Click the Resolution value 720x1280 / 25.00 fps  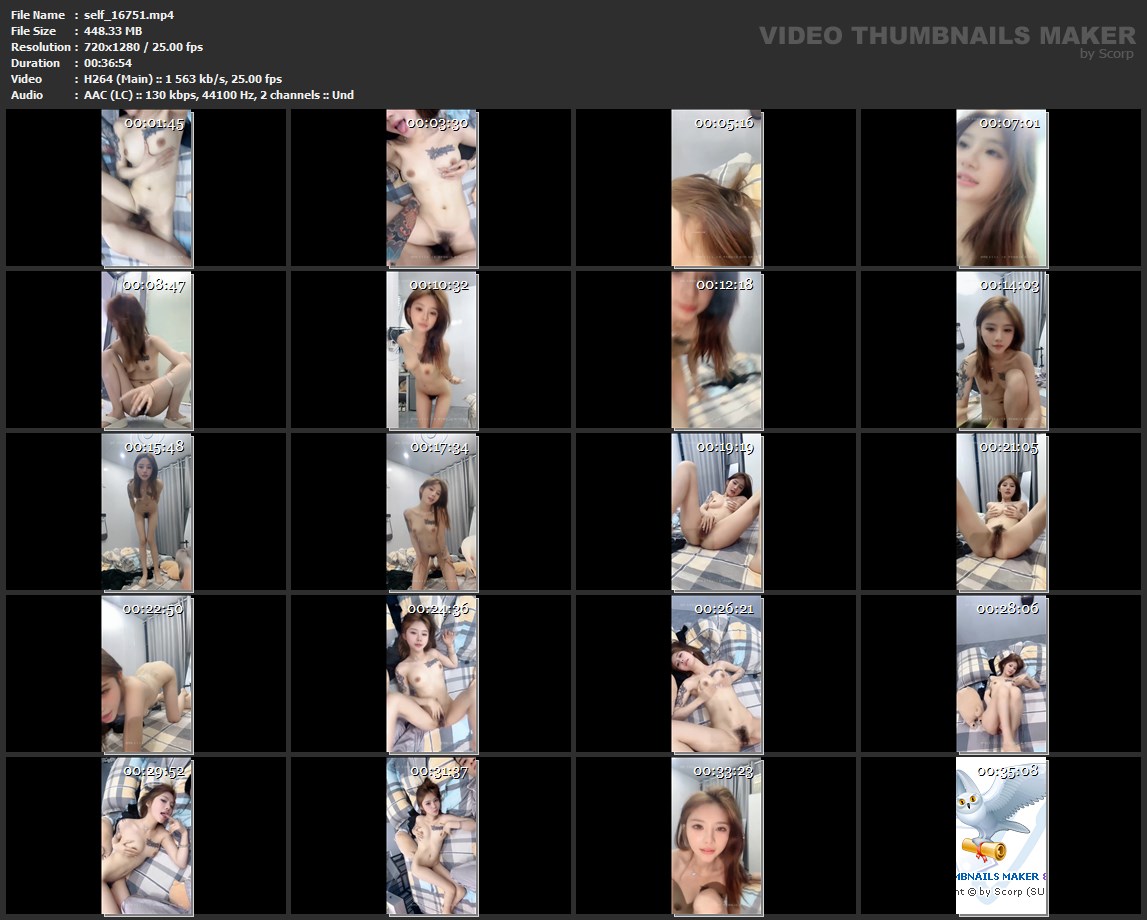(143, 47)
